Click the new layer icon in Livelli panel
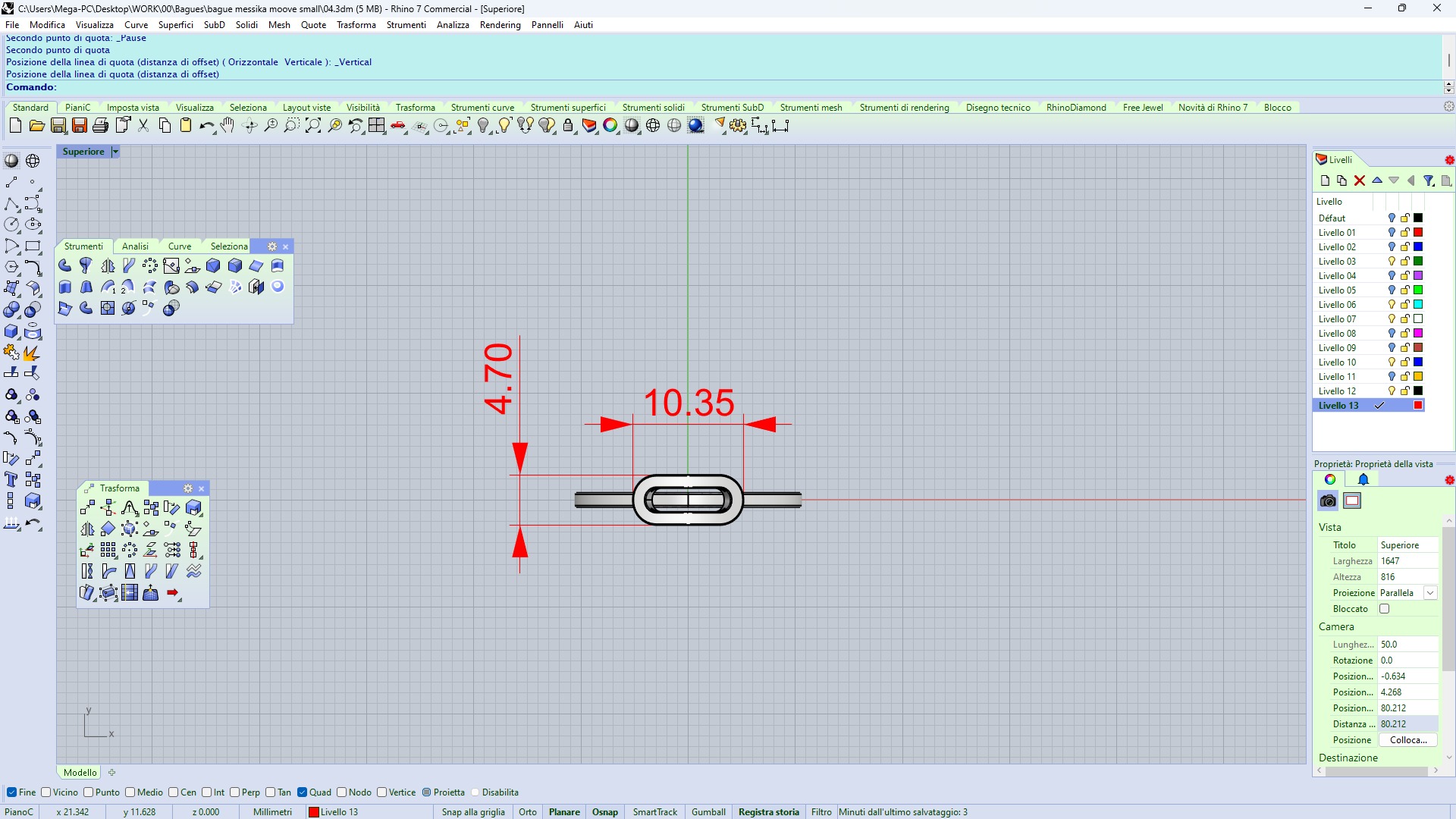This screenshot has height=819, width=1456. pos(1325,180)
